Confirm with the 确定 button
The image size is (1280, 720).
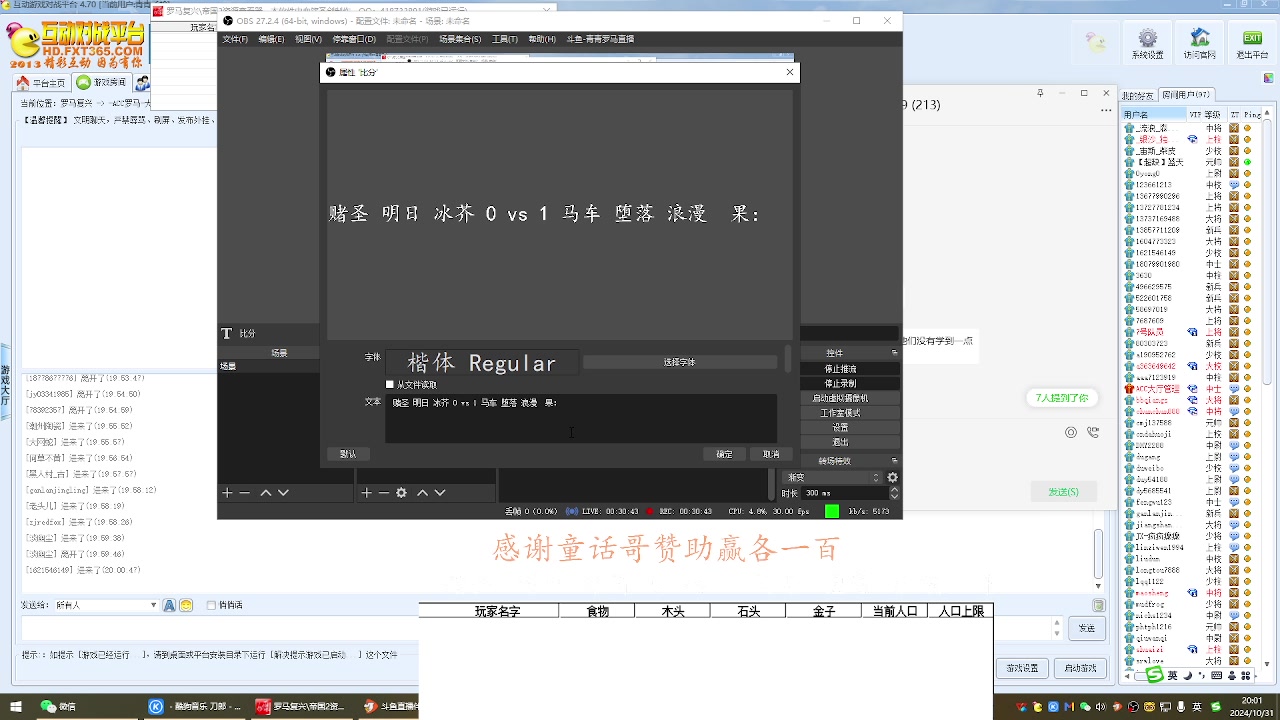[x=724, y=454]
